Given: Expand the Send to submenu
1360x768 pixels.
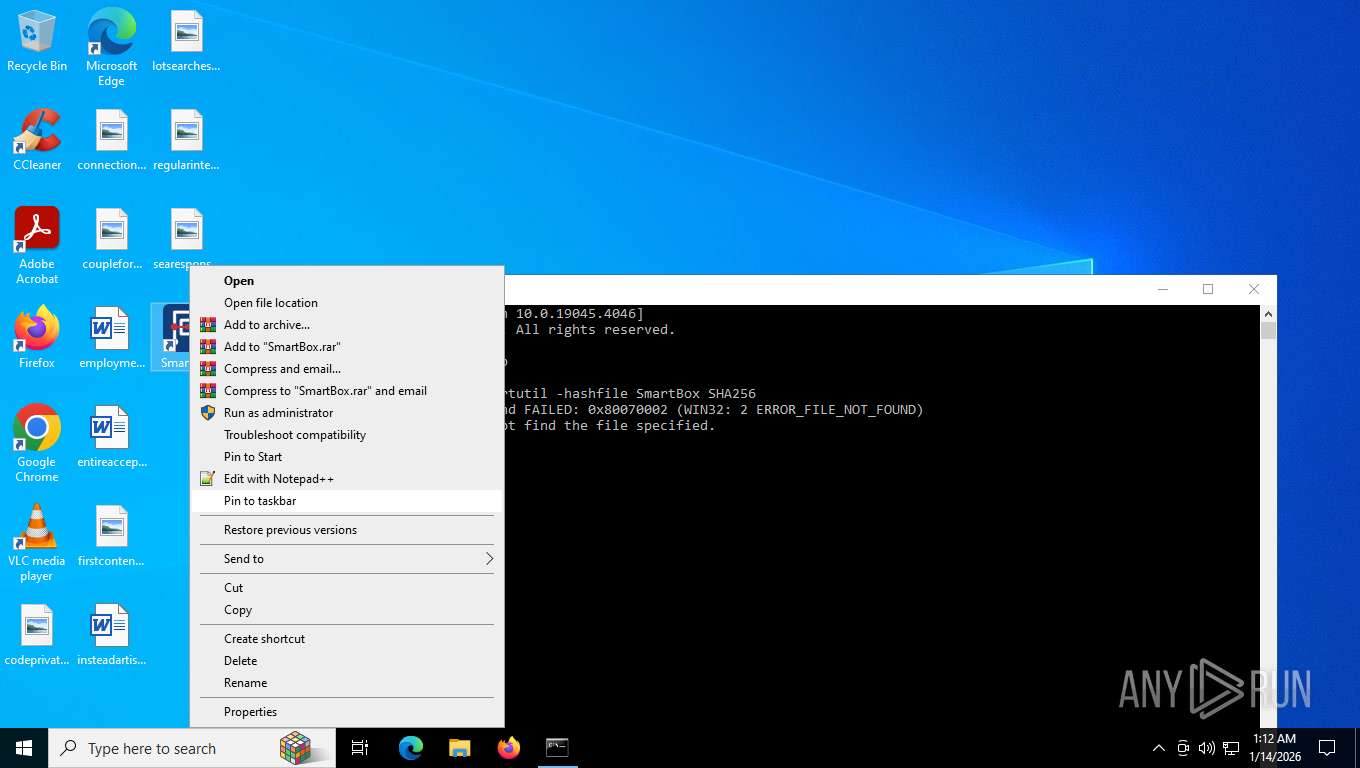Looking at the screenshot, I should pyautogui.click(x=347, y=559).
